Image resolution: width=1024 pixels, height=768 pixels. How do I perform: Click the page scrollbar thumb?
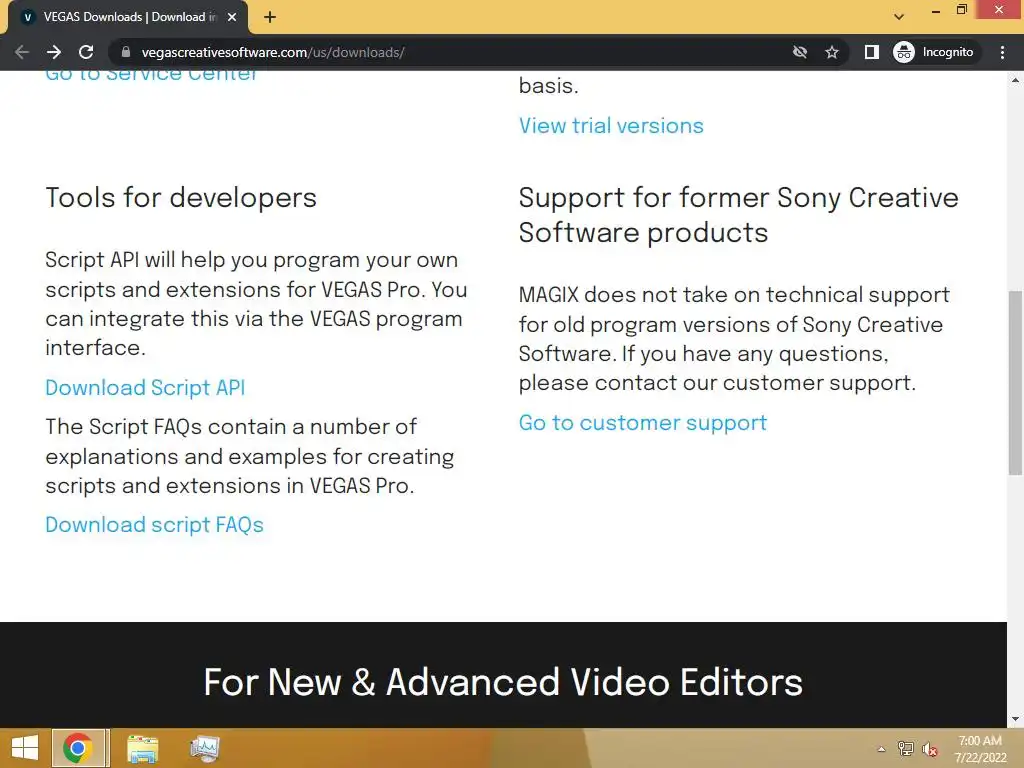pos(1015,383)
